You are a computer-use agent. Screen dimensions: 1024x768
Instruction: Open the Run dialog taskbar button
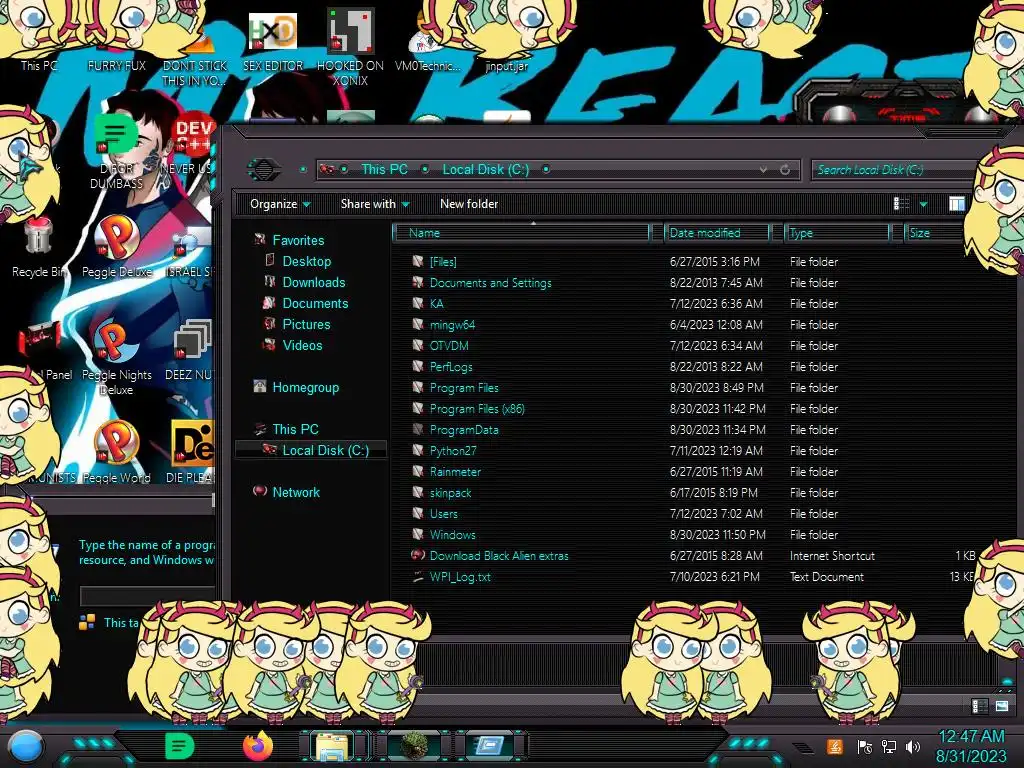(490, 746)
